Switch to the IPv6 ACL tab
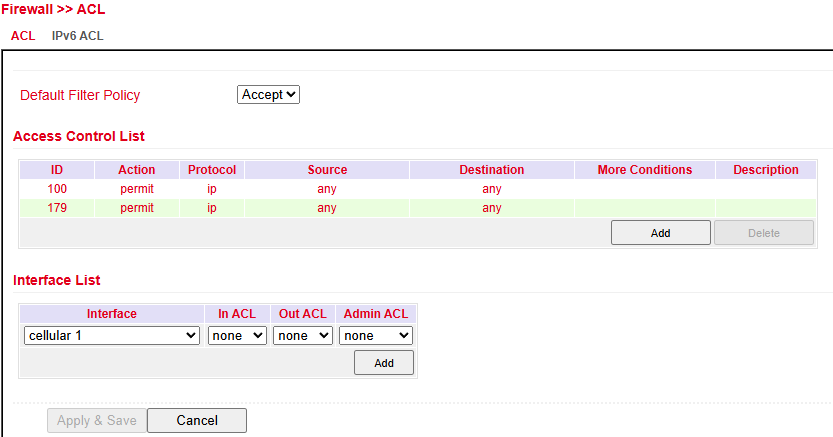Image resolution: width=833 pixels, height=437 pixels. (77, 36)
